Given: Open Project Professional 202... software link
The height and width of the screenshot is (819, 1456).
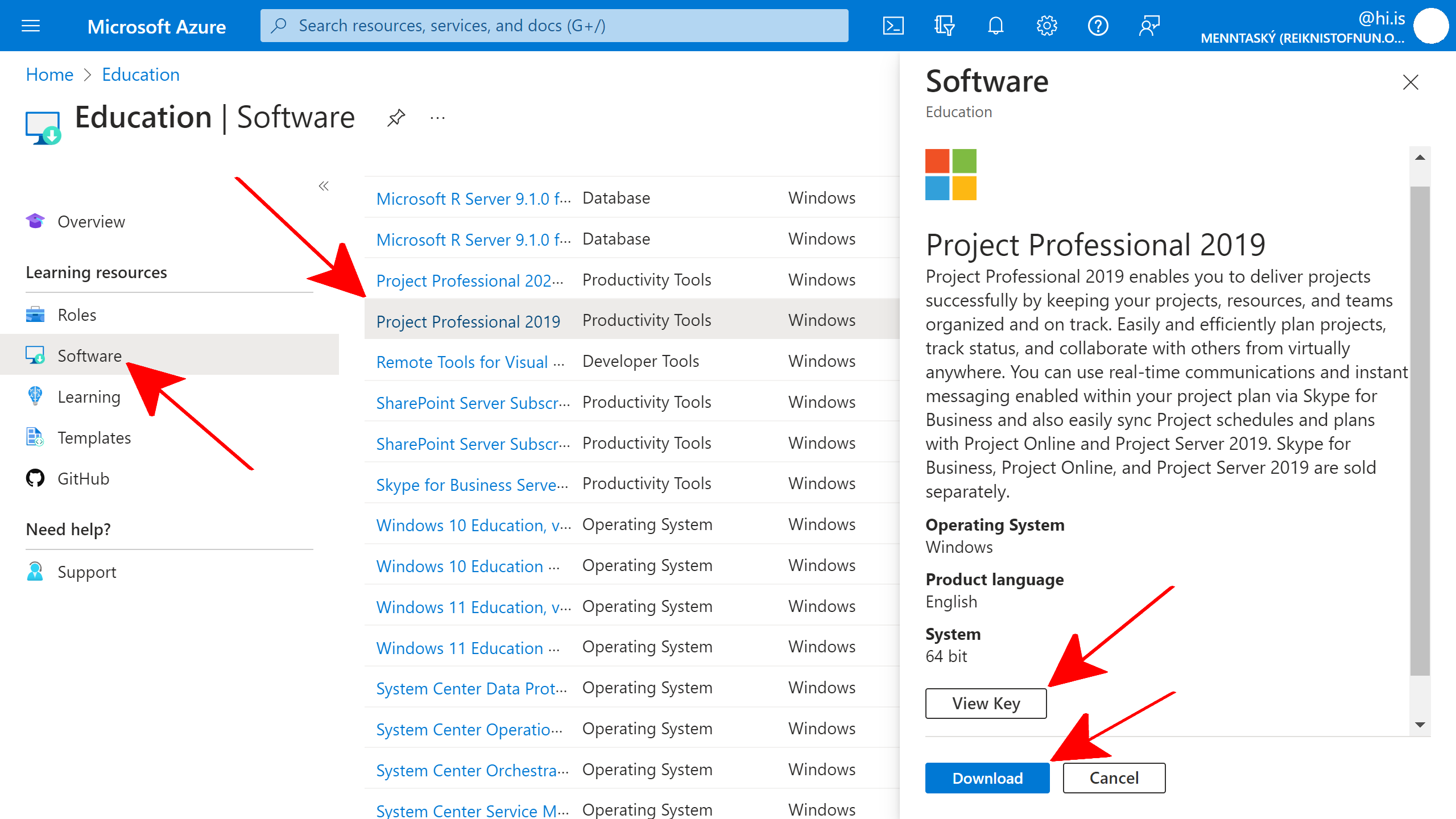Looking at the screenshot, I should [470, 280].
